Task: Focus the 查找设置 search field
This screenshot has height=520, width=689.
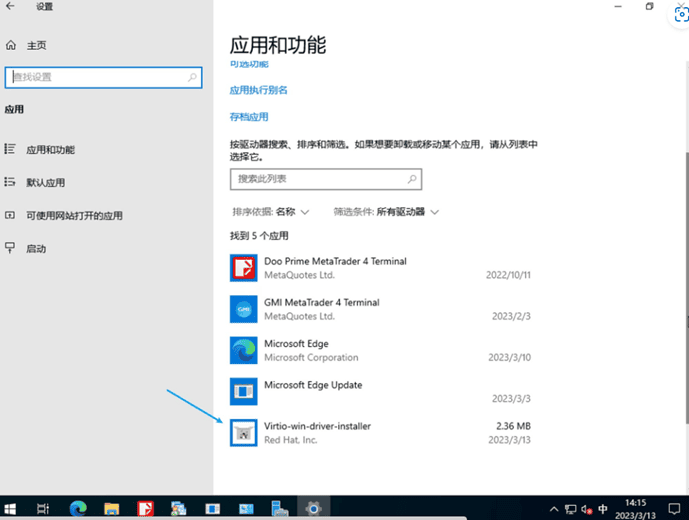Action: coord(104,77)
